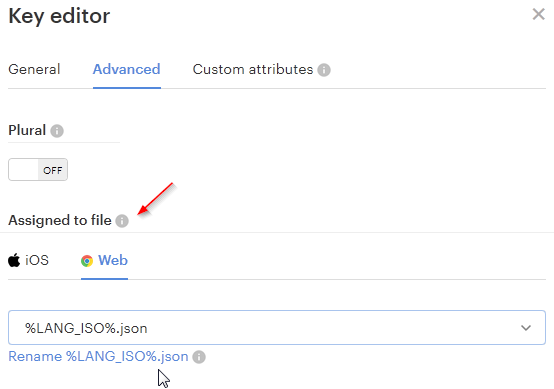Click the OFF label of Plural switch

pos(53,170)
